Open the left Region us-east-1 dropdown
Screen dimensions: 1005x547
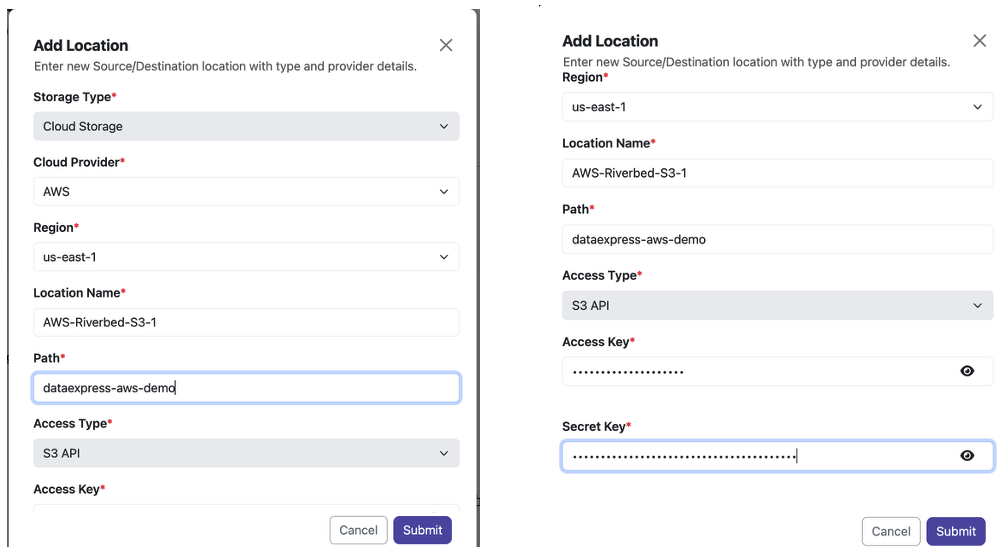(x=246, y=257)
